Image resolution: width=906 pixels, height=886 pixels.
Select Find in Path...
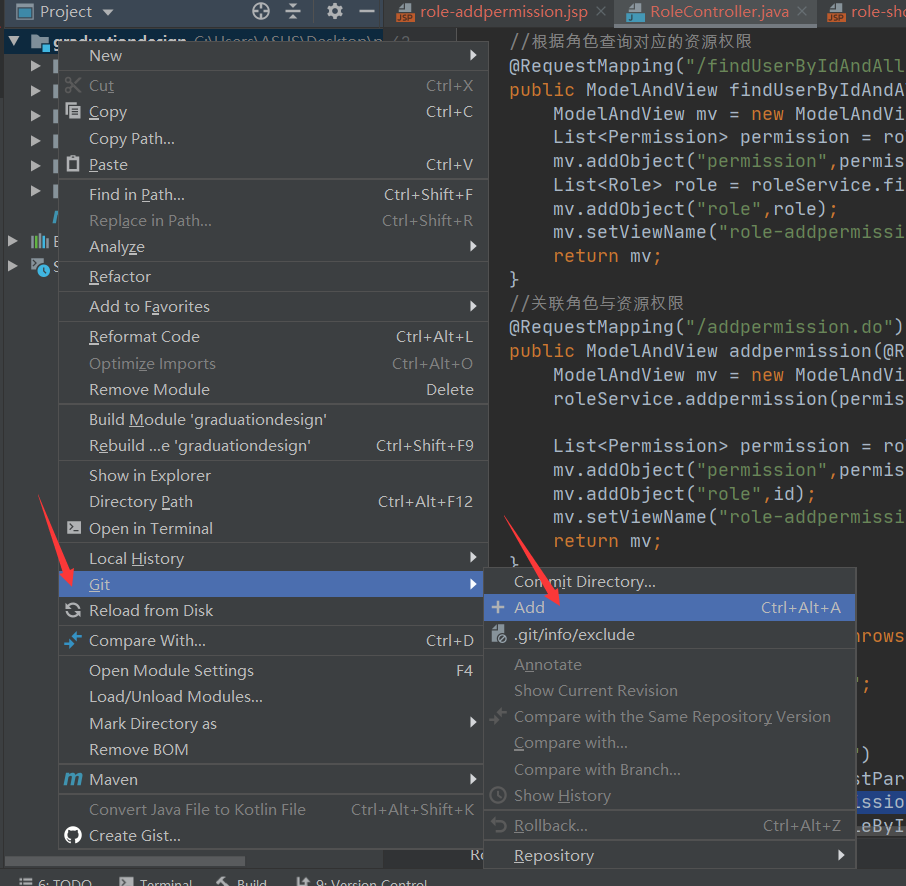pos(273,195)
